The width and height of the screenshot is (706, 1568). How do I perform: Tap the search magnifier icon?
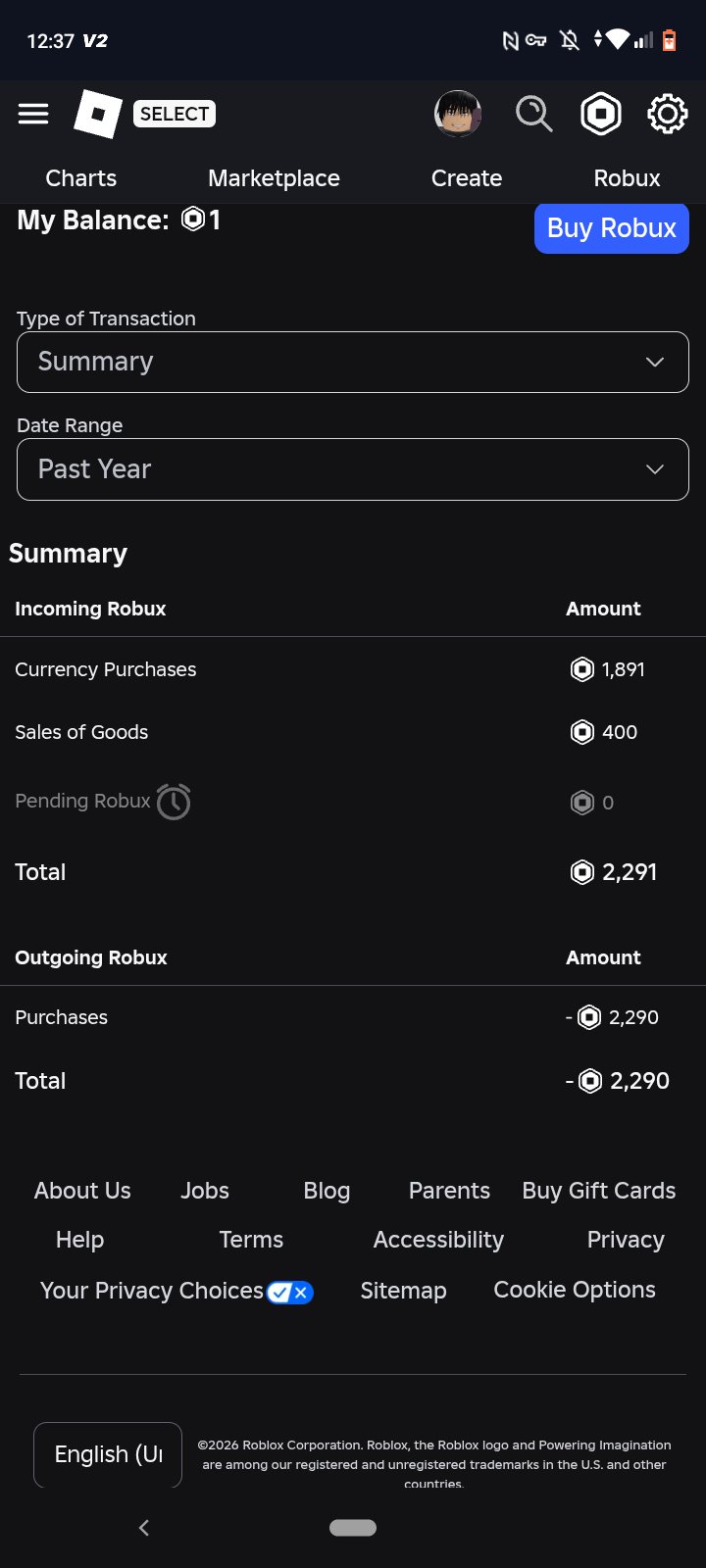pyautogui.click(x=534, y=114)
